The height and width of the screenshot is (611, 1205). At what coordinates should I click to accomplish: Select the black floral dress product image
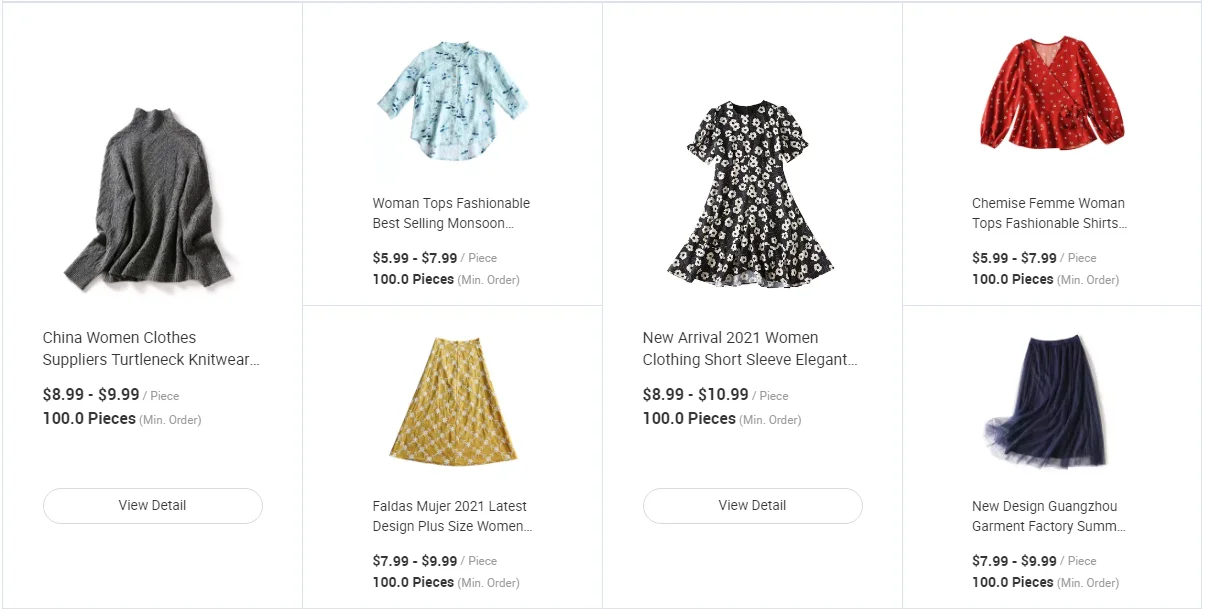coord(752,192)
